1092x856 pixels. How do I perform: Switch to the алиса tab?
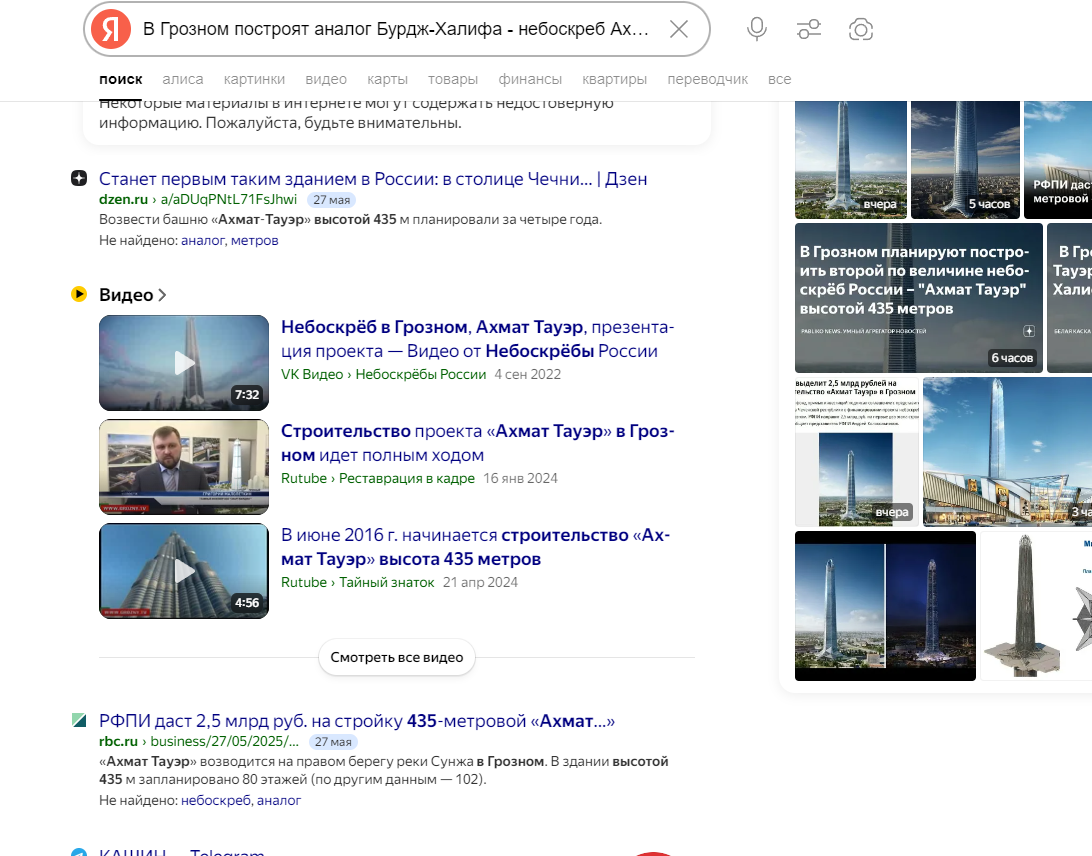pyautogui.click(x=182, y=79)
